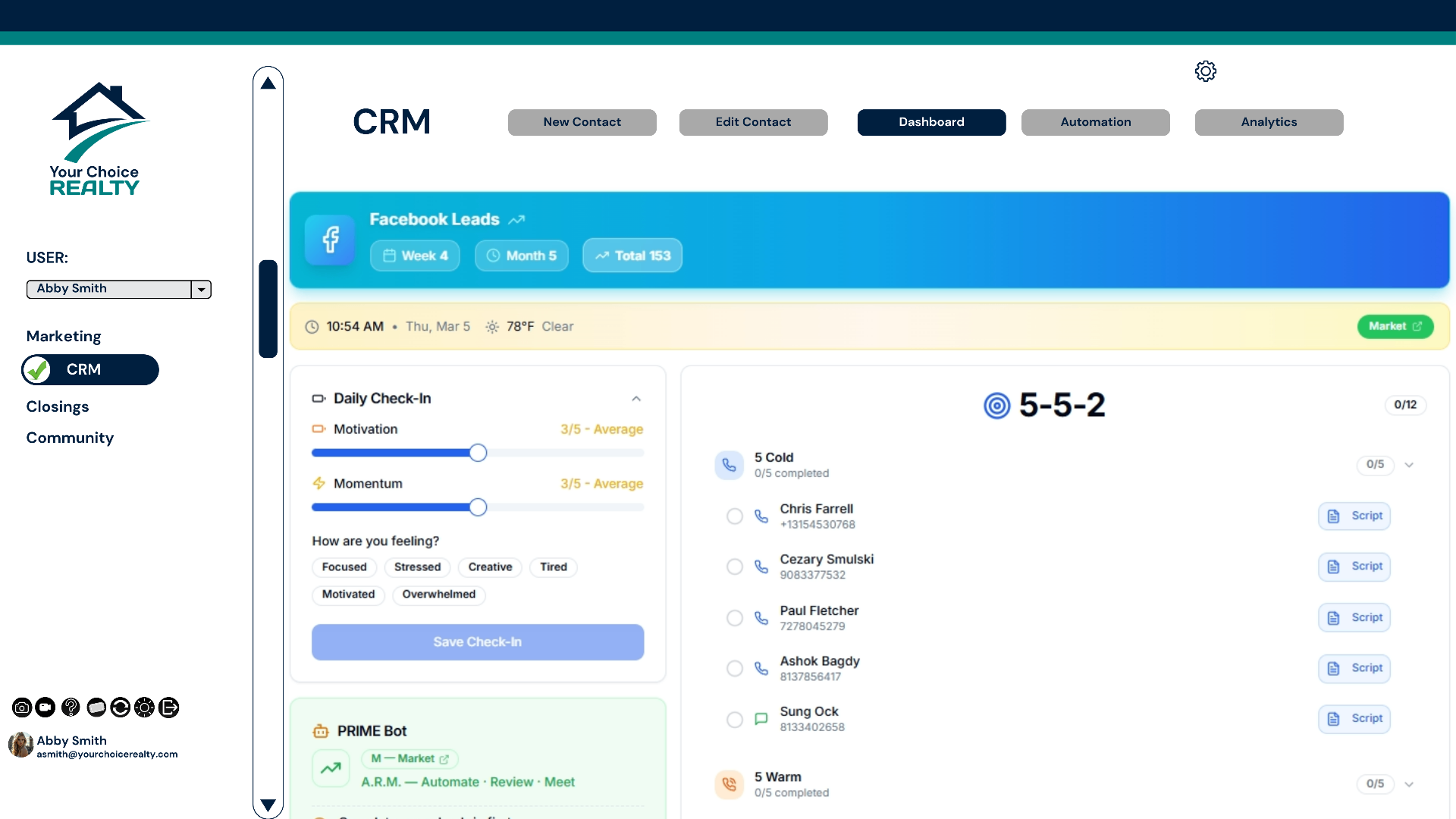Expand the 5 Warm section chevron
Viewport: 1456px width, 819px height.
tap(1409, 784)
